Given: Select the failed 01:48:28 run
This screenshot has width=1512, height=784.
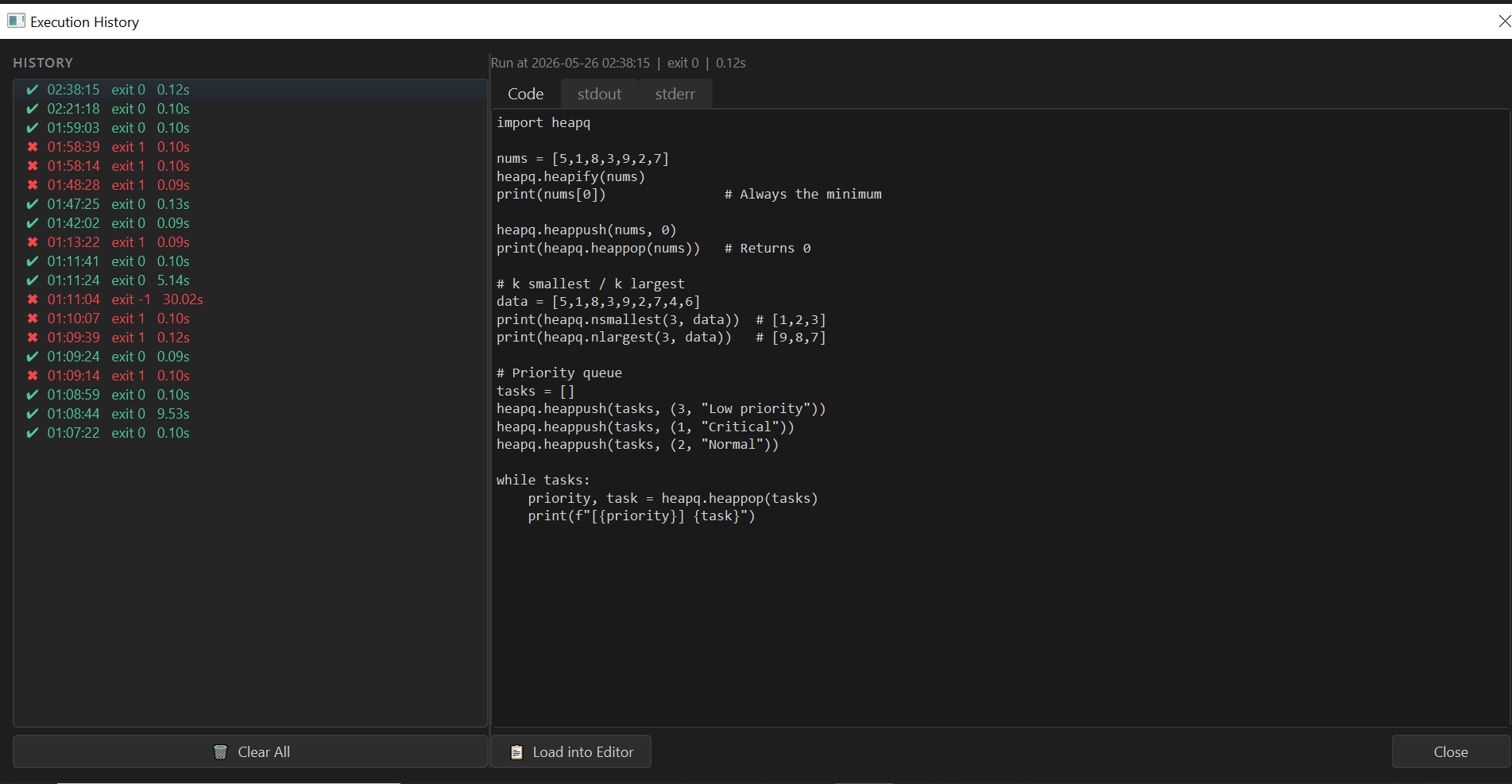Looking at the screenshot, I should point(250,185).
